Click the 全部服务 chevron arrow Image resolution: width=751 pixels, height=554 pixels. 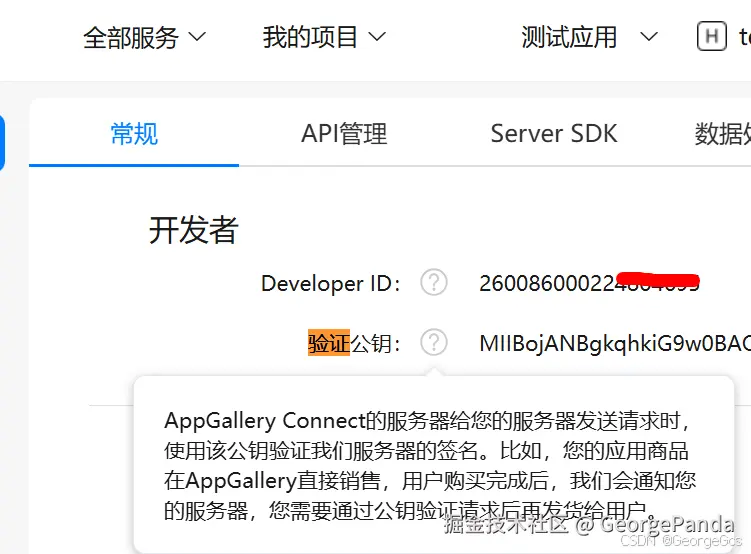point(197,37)
